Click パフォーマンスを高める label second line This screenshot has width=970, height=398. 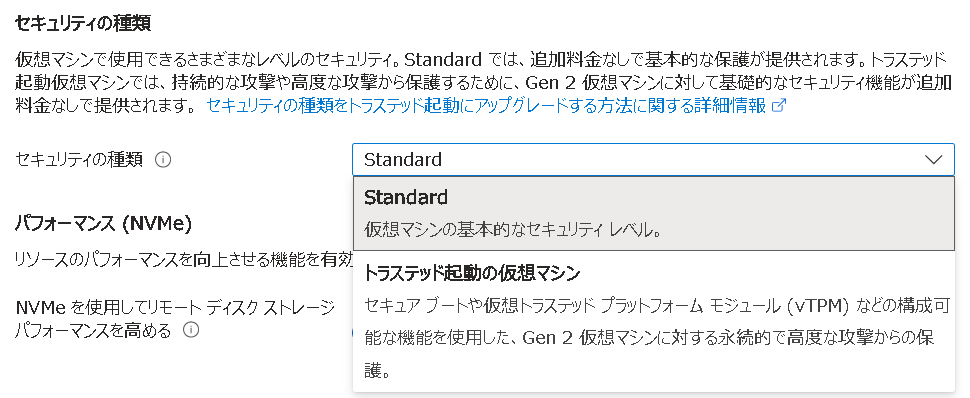[93, 331]
